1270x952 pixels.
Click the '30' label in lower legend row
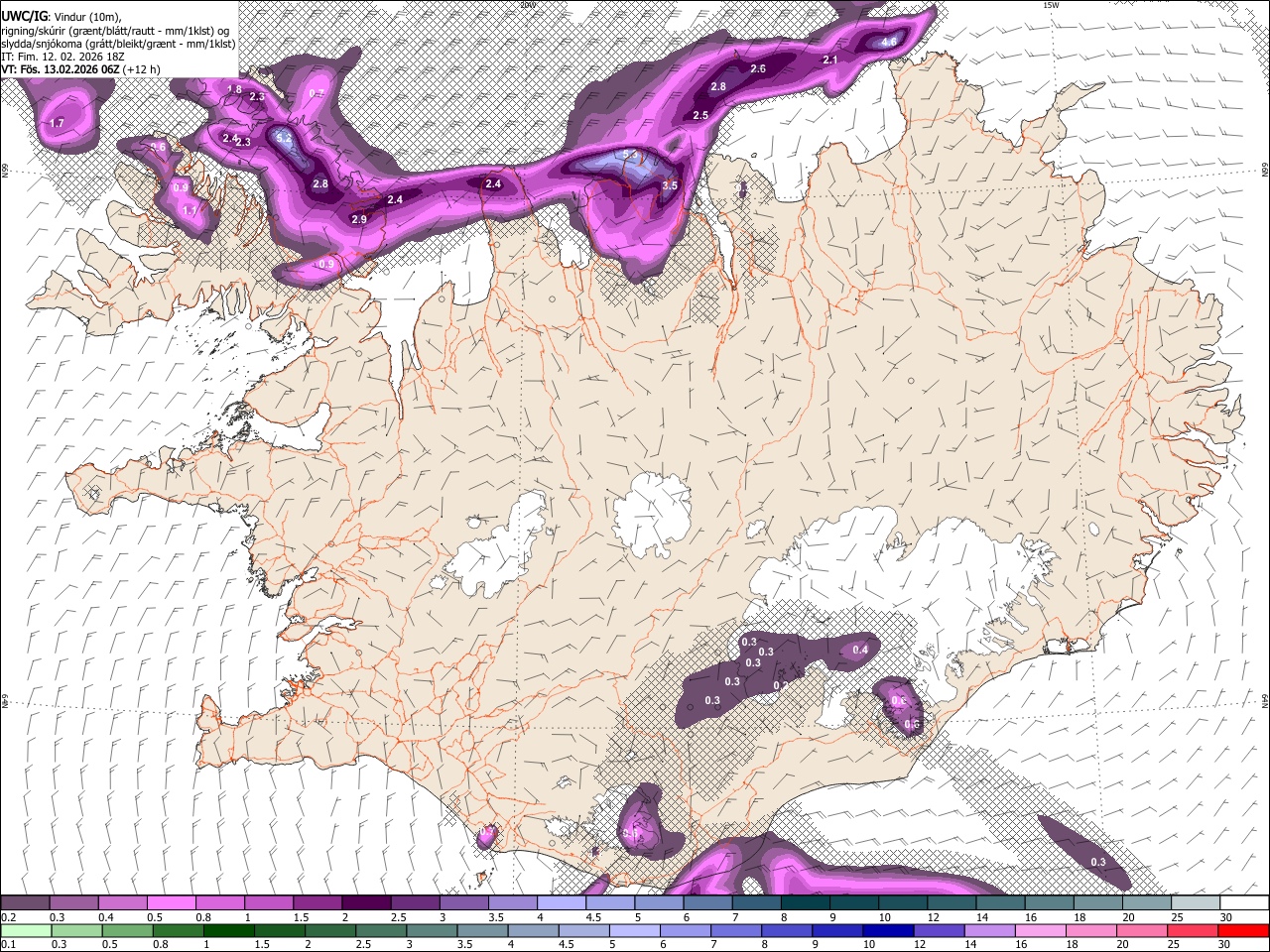pos(1226,944)
